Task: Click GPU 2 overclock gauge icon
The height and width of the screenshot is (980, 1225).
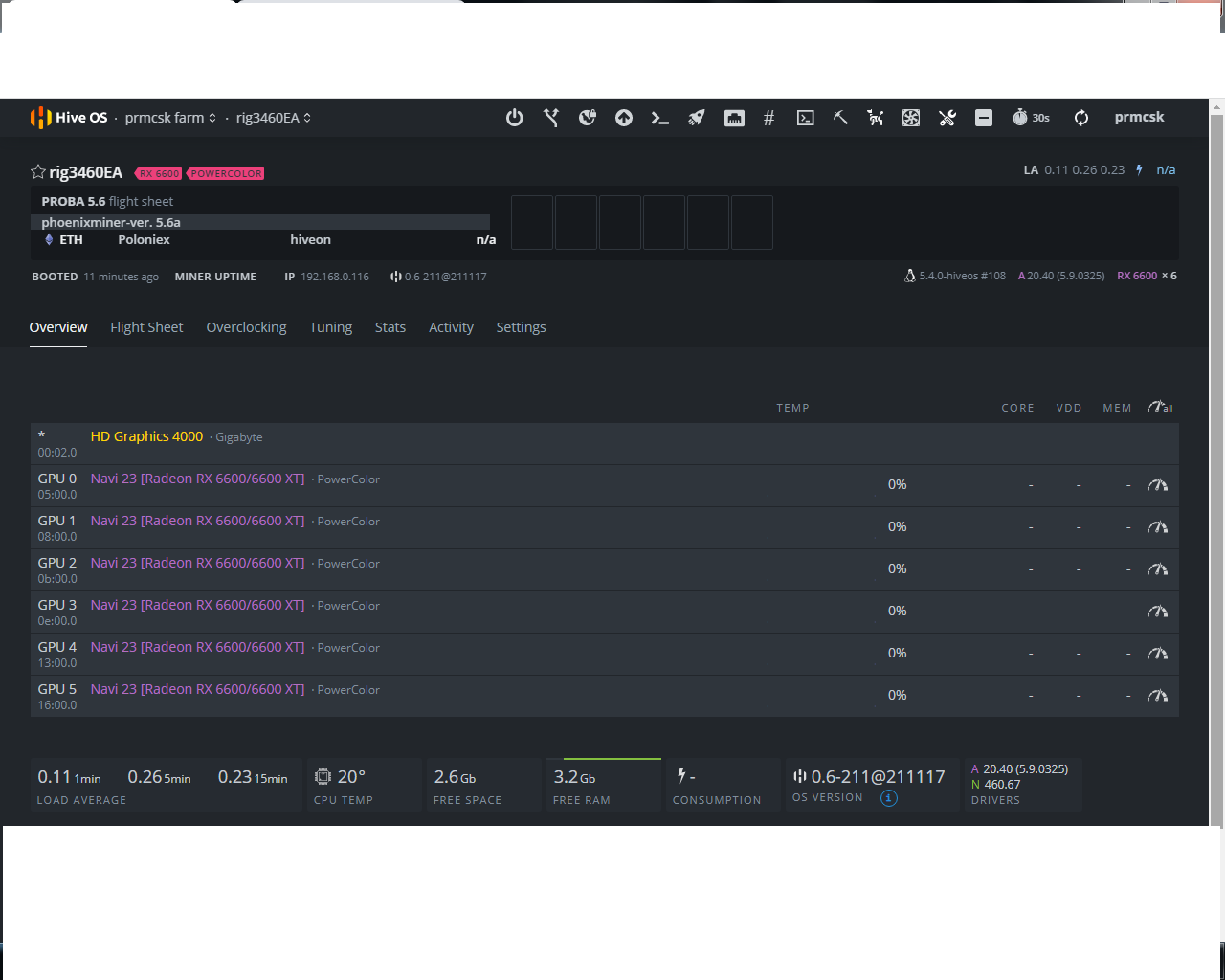Action: point(1158,569)
